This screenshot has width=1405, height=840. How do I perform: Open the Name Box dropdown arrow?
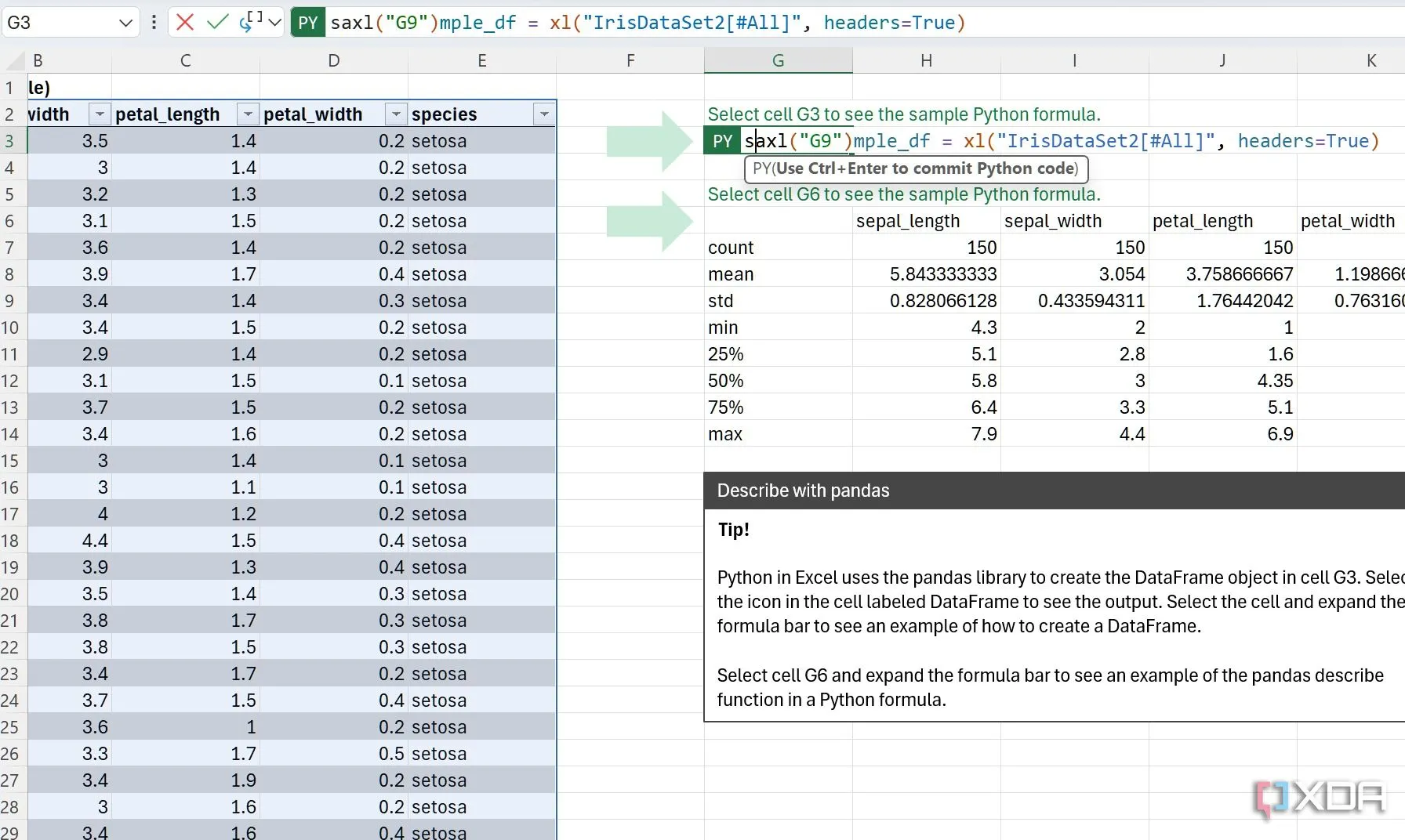[125, 23]
